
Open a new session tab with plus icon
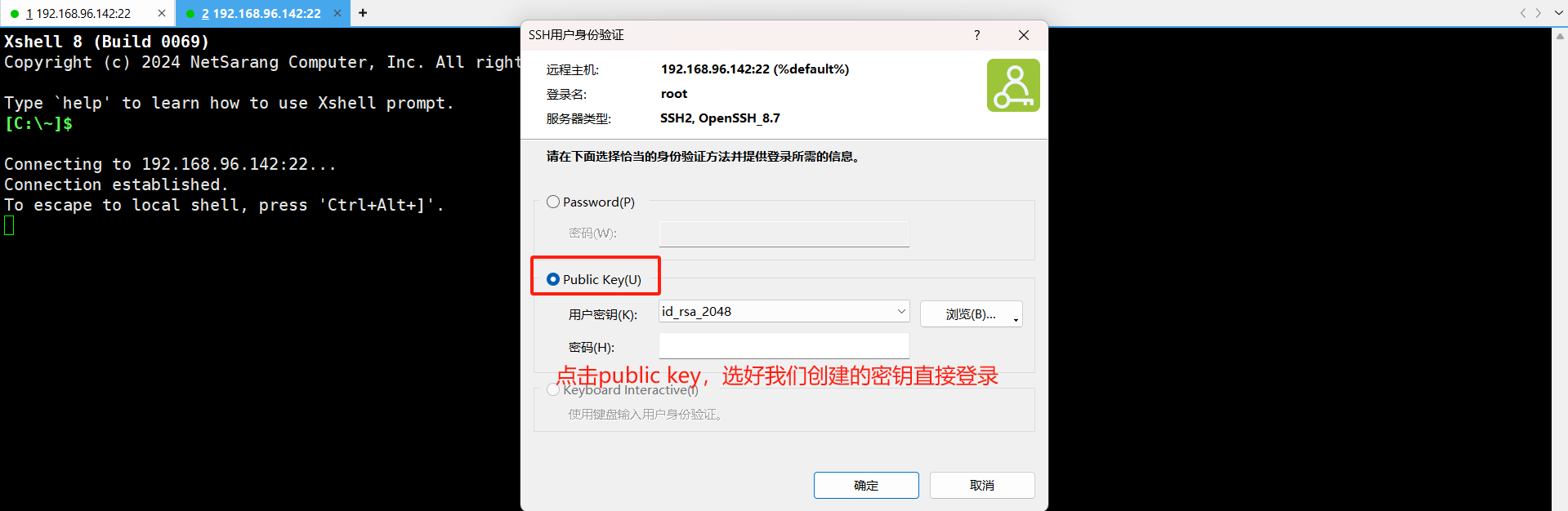[363, 13]
